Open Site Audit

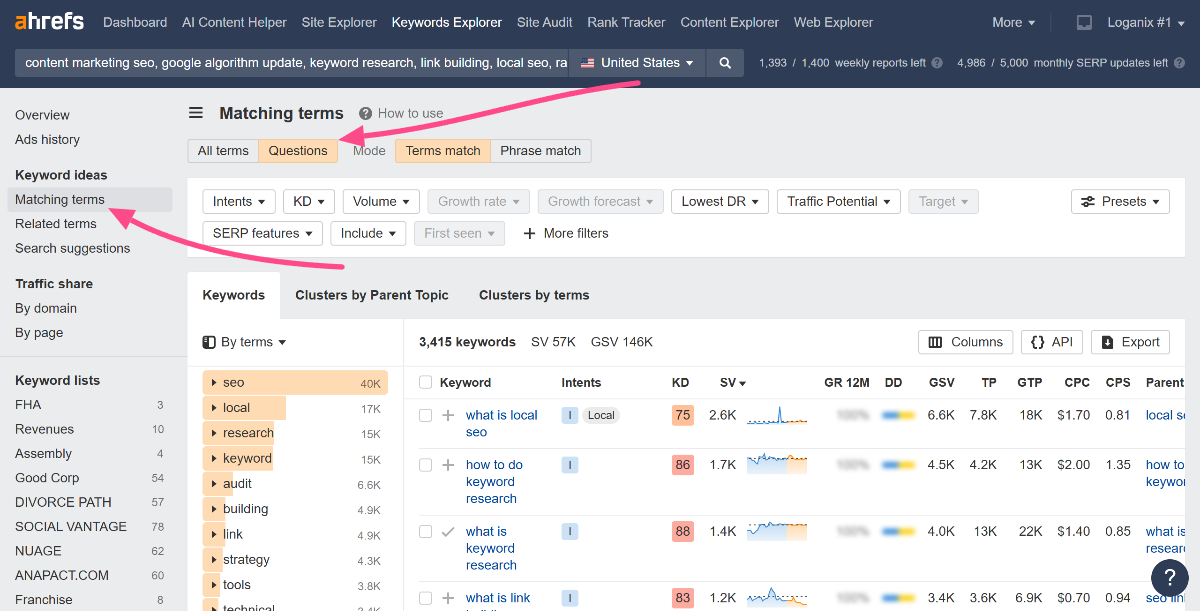pyautogui.click(x=545, y=22)
